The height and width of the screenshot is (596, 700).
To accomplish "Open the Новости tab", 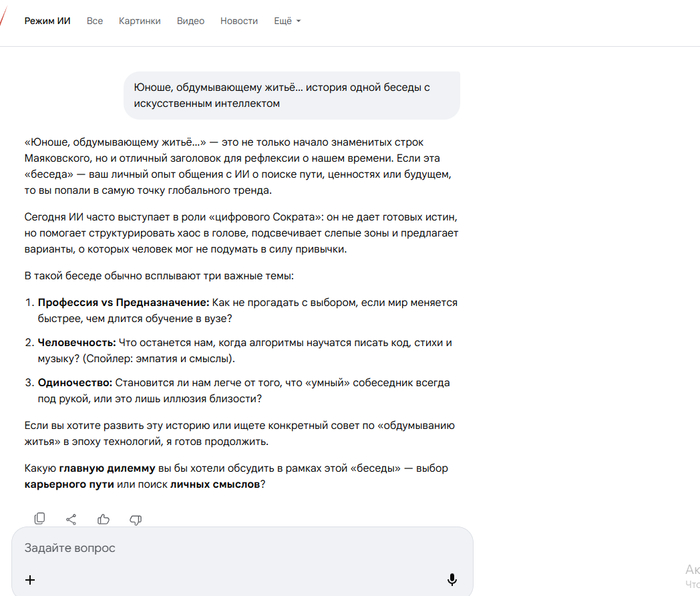I will [x=239, y=21].
